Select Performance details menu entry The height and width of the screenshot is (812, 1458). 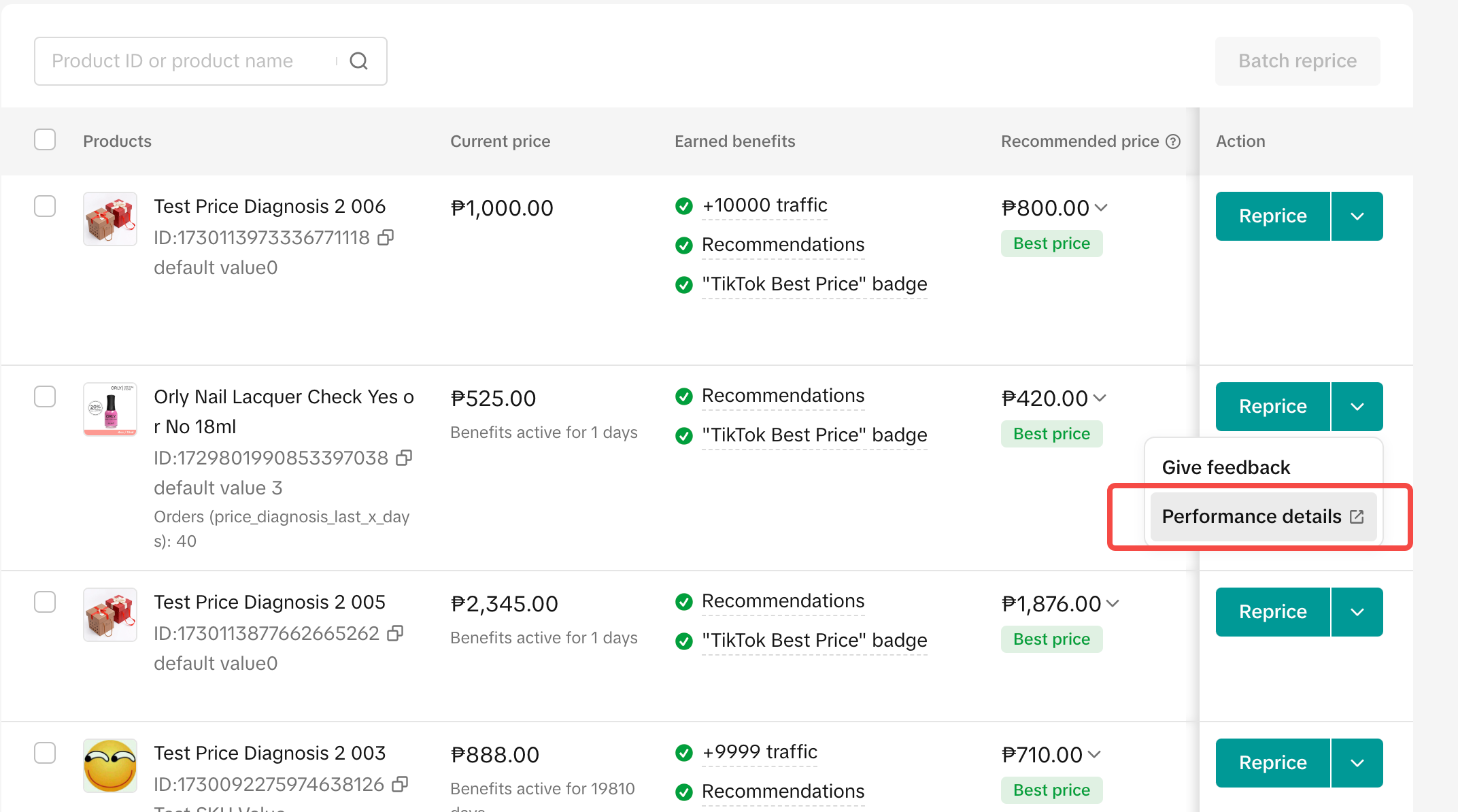tap(1251, 517)
